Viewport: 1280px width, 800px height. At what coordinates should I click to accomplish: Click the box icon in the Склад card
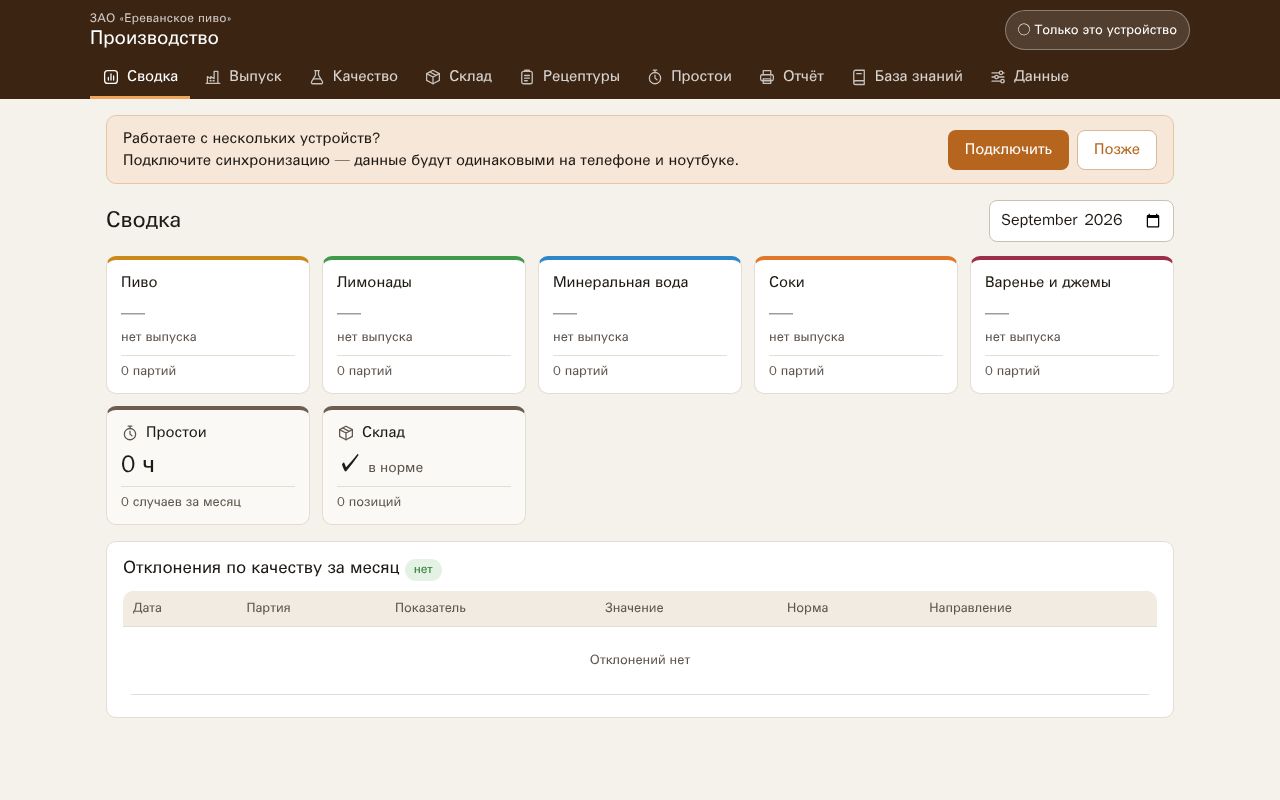pos(346,433)
